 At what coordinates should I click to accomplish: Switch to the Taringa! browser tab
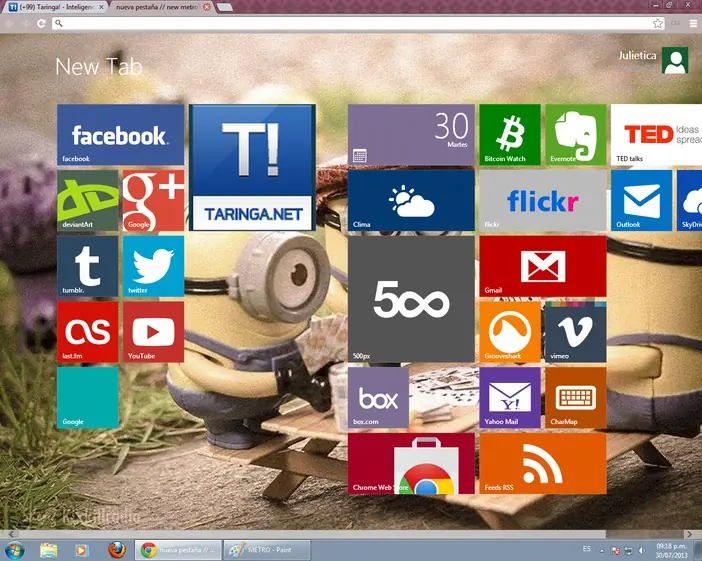(56, 7)
